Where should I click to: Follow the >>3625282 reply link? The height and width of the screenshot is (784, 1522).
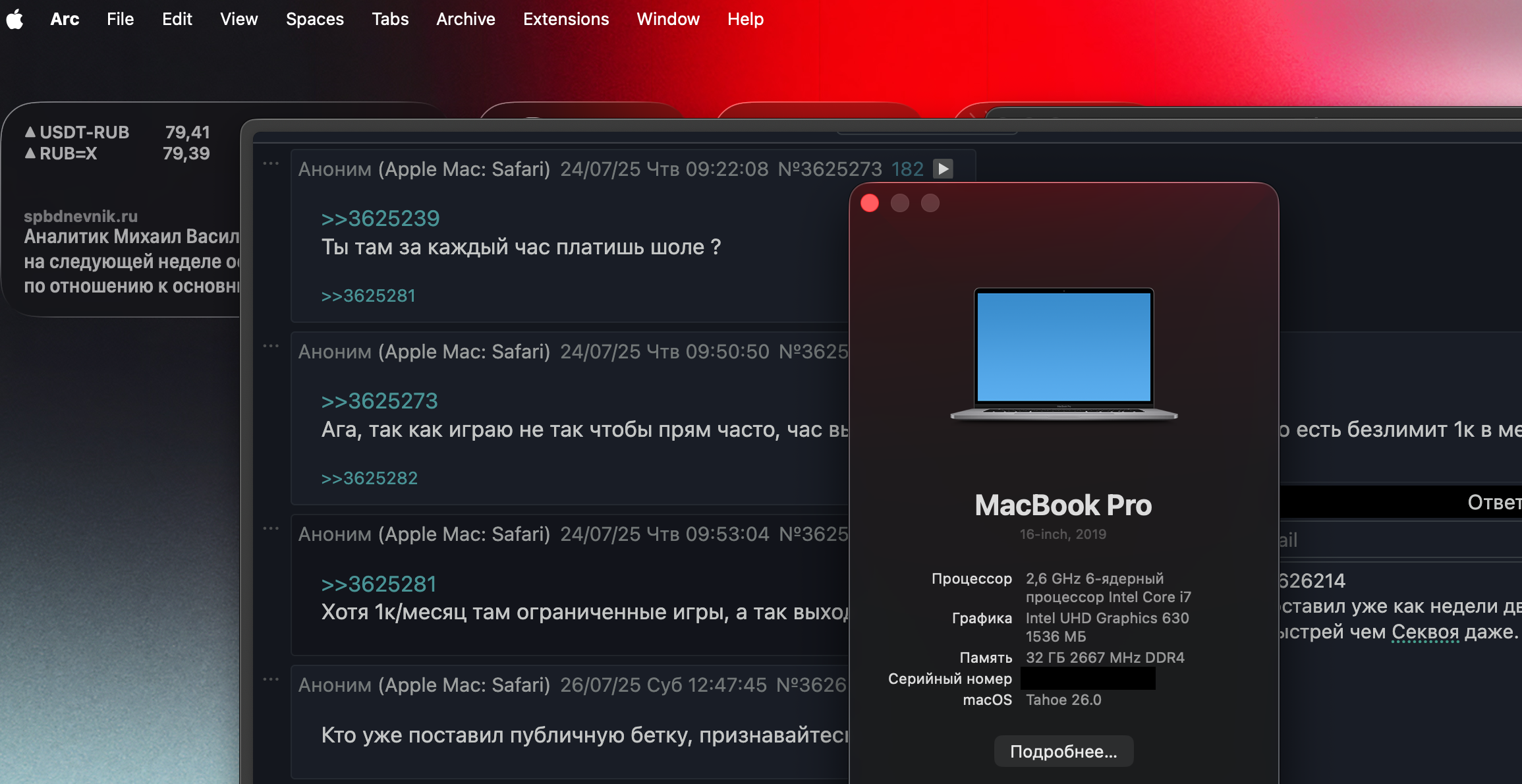(369, 478)
